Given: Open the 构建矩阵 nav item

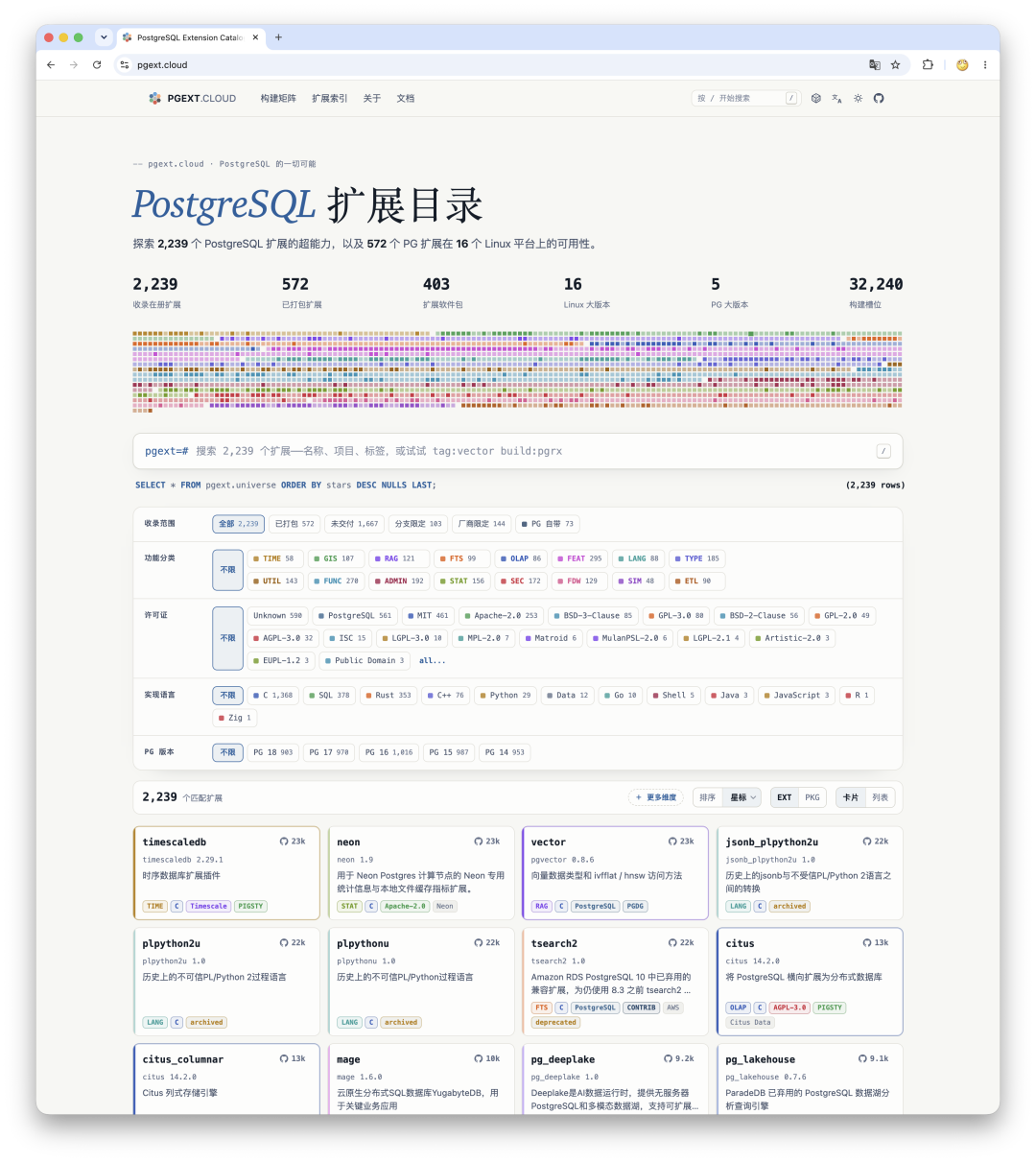Looking at the screenshot, I should click(278, 98).
